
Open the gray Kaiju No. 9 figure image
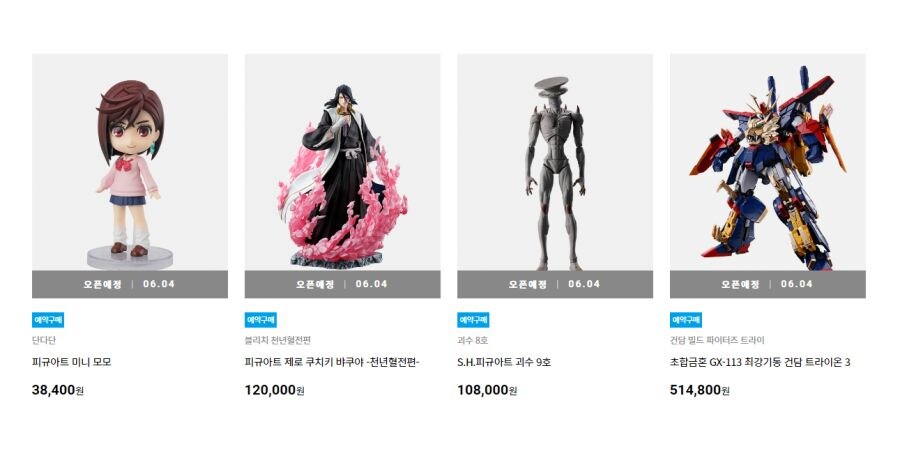pos(555,162)
